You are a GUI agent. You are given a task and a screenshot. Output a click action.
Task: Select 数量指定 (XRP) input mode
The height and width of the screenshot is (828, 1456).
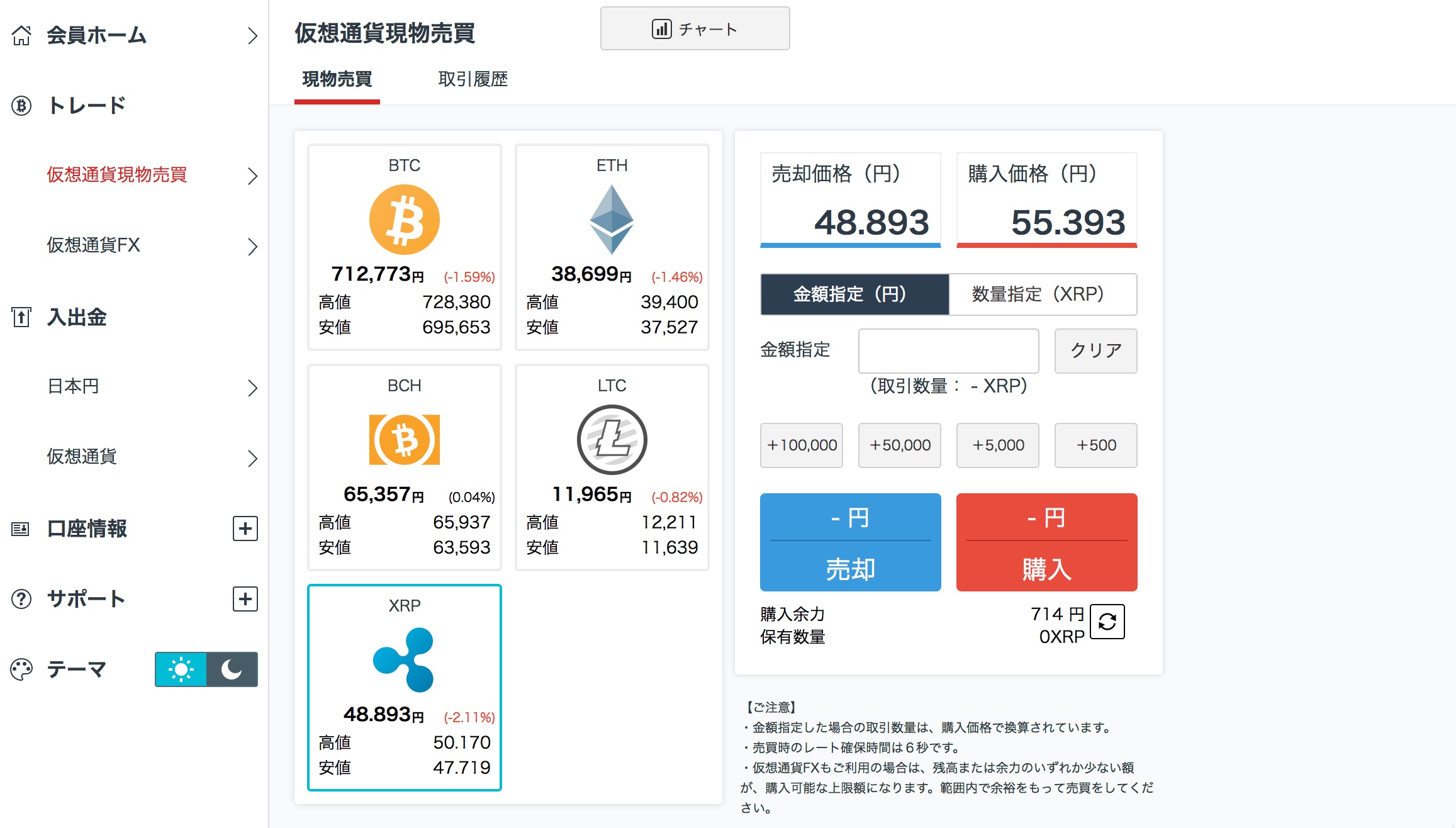click(x=1043, y=294)
